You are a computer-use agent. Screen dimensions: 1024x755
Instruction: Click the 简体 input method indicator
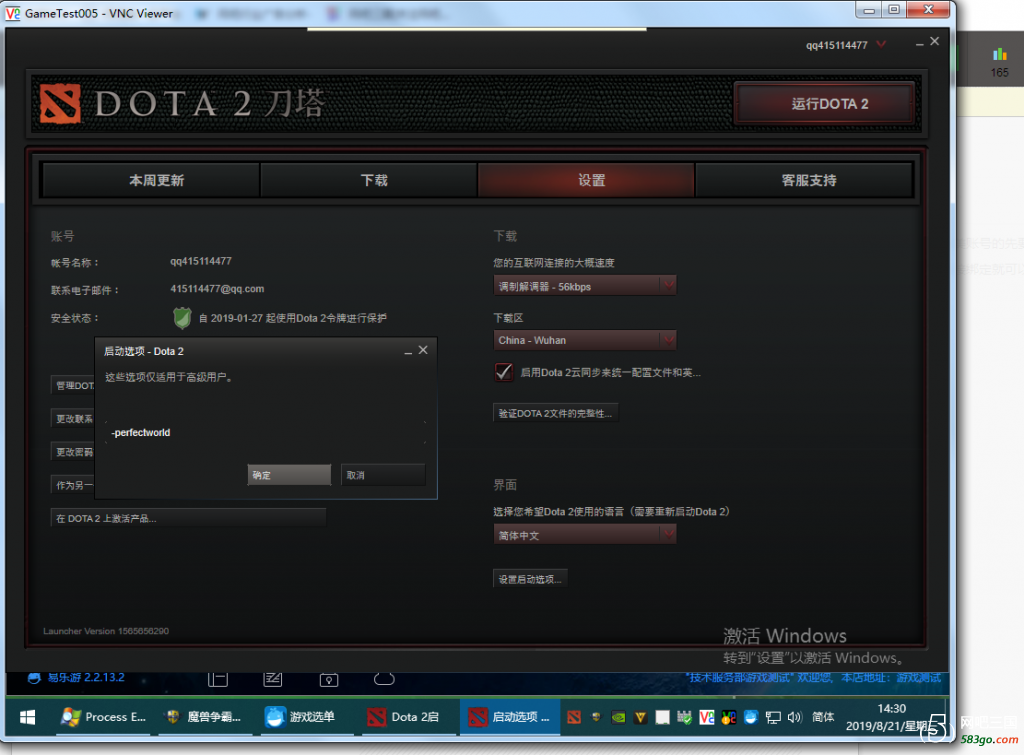click(x=823, y=717)
